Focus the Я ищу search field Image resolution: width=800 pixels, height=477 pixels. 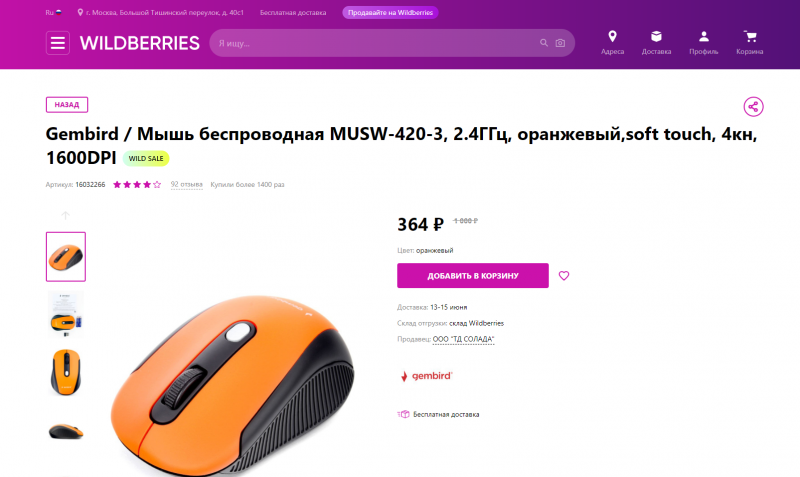pos(375,43)
